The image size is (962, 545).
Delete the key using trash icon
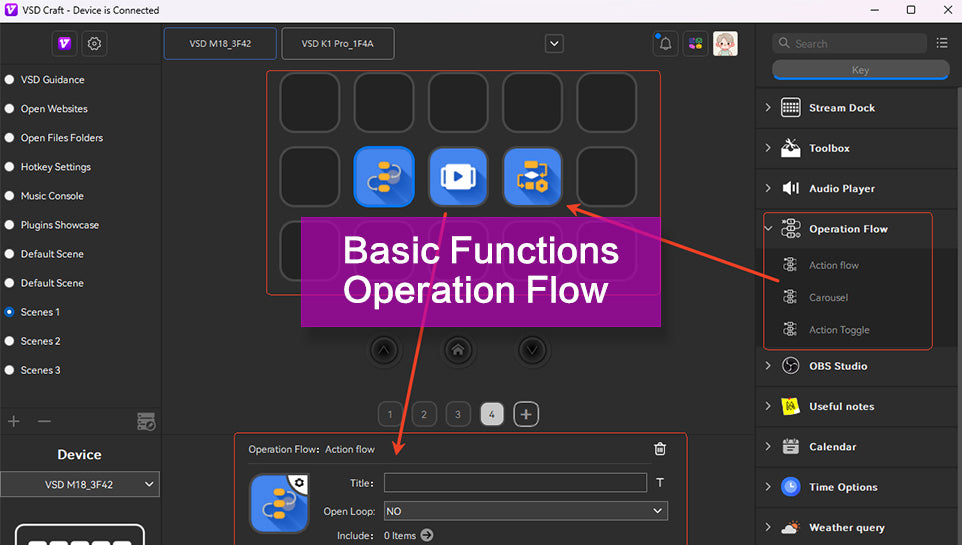pyautogui.click(x=660, y=449)
